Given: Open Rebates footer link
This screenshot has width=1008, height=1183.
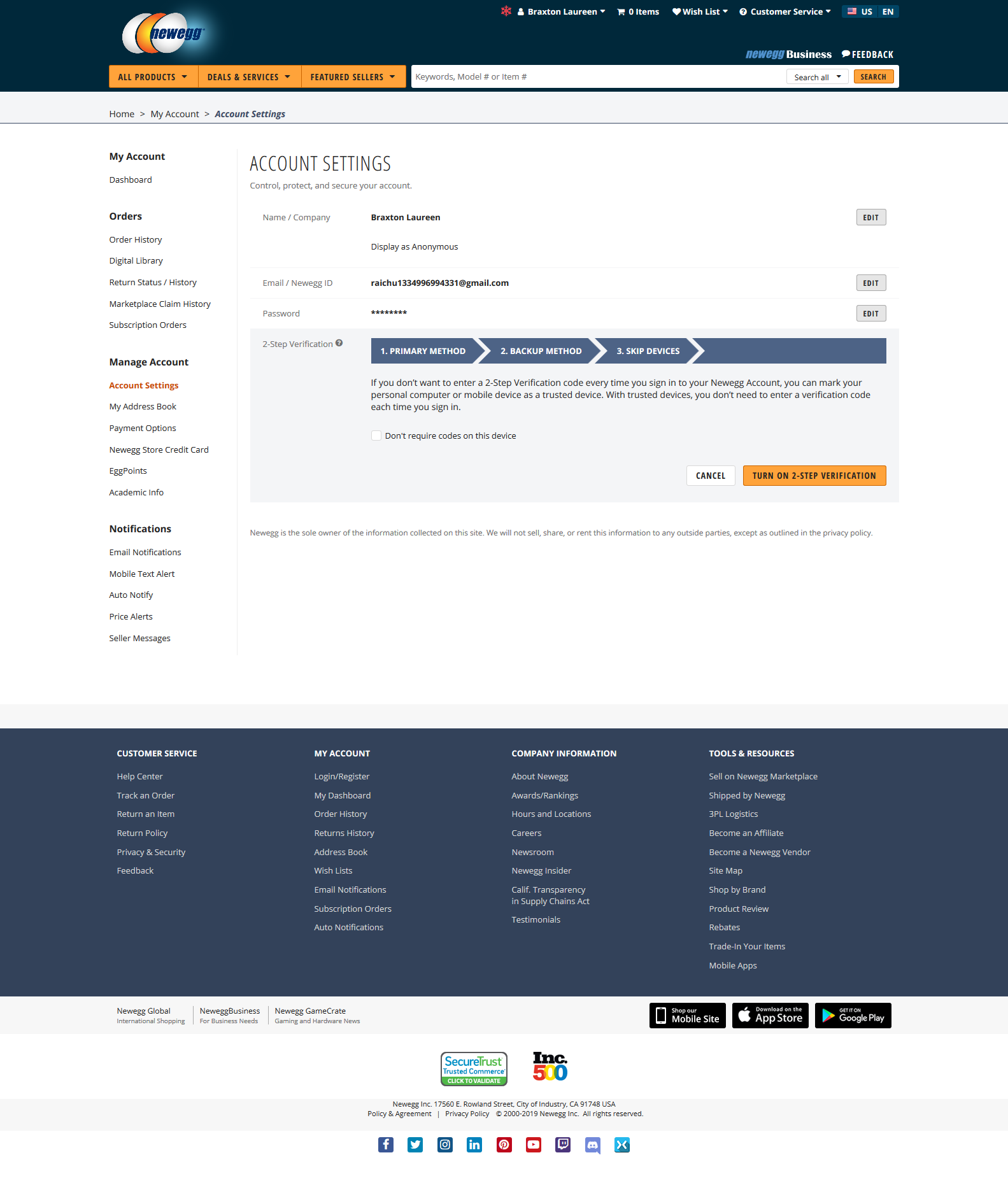Looking at the screenshot, I should coord(725,927).
